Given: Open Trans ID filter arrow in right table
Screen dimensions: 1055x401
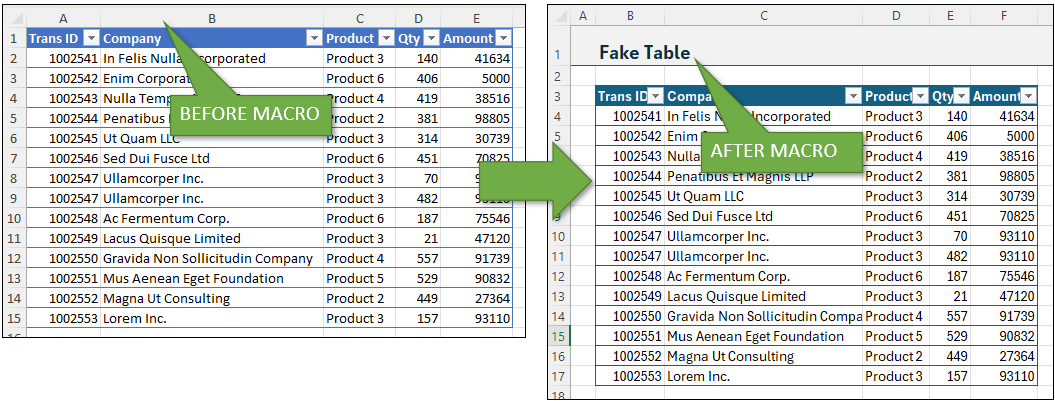Looking at the screenshot, I should point(654,96).
